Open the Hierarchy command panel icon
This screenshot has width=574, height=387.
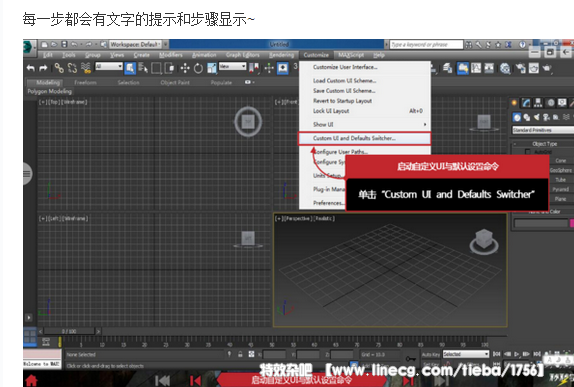tap(538, 103)
